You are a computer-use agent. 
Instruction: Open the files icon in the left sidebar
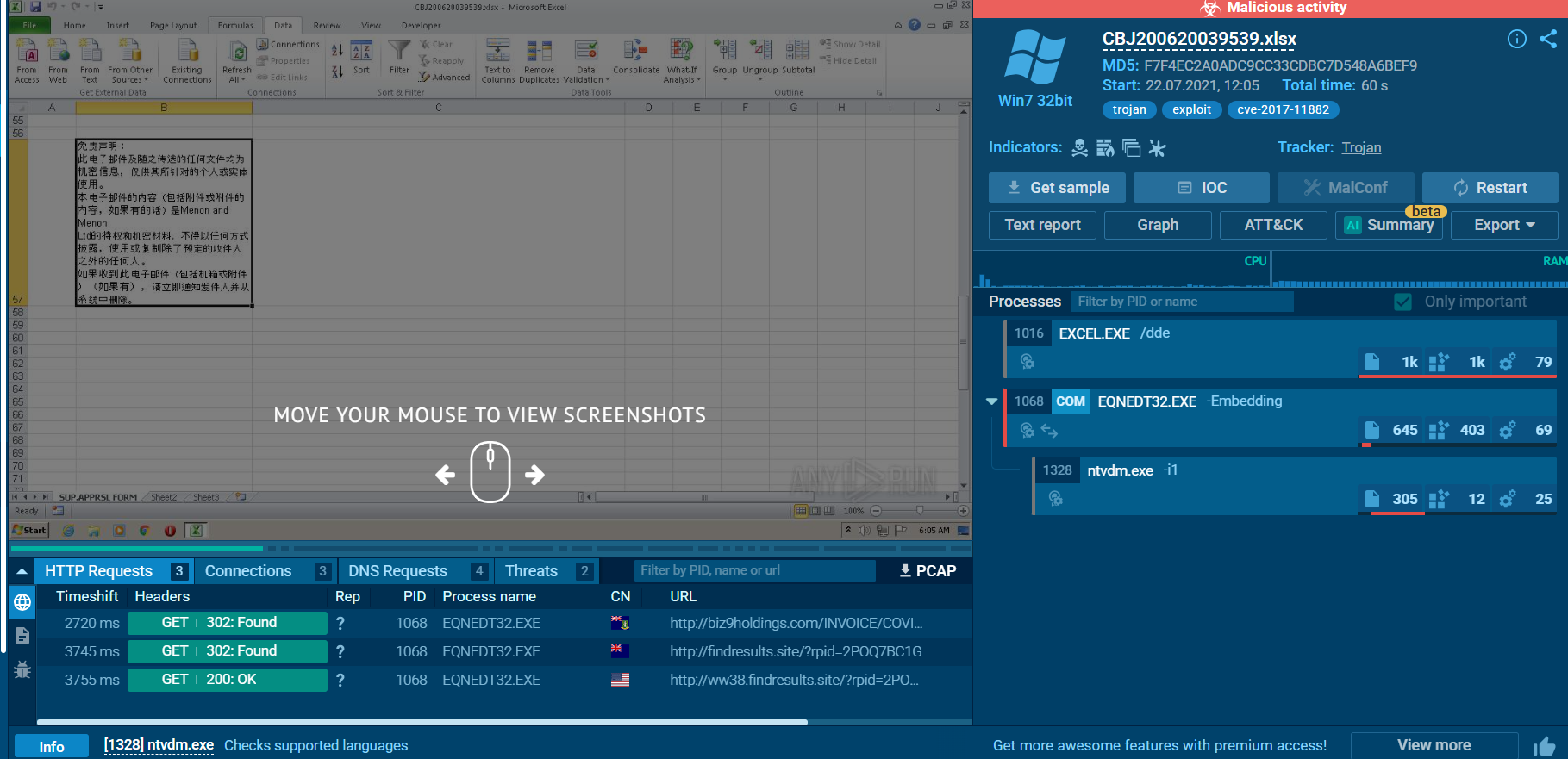click(x=22, y=636)
